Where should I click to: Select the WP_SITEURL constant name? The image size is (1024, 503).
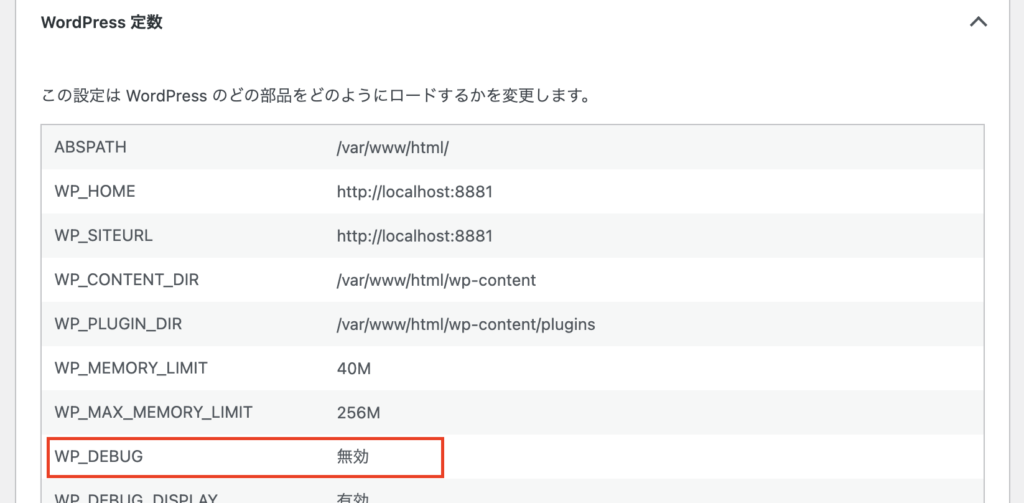(x=104, y=236)
